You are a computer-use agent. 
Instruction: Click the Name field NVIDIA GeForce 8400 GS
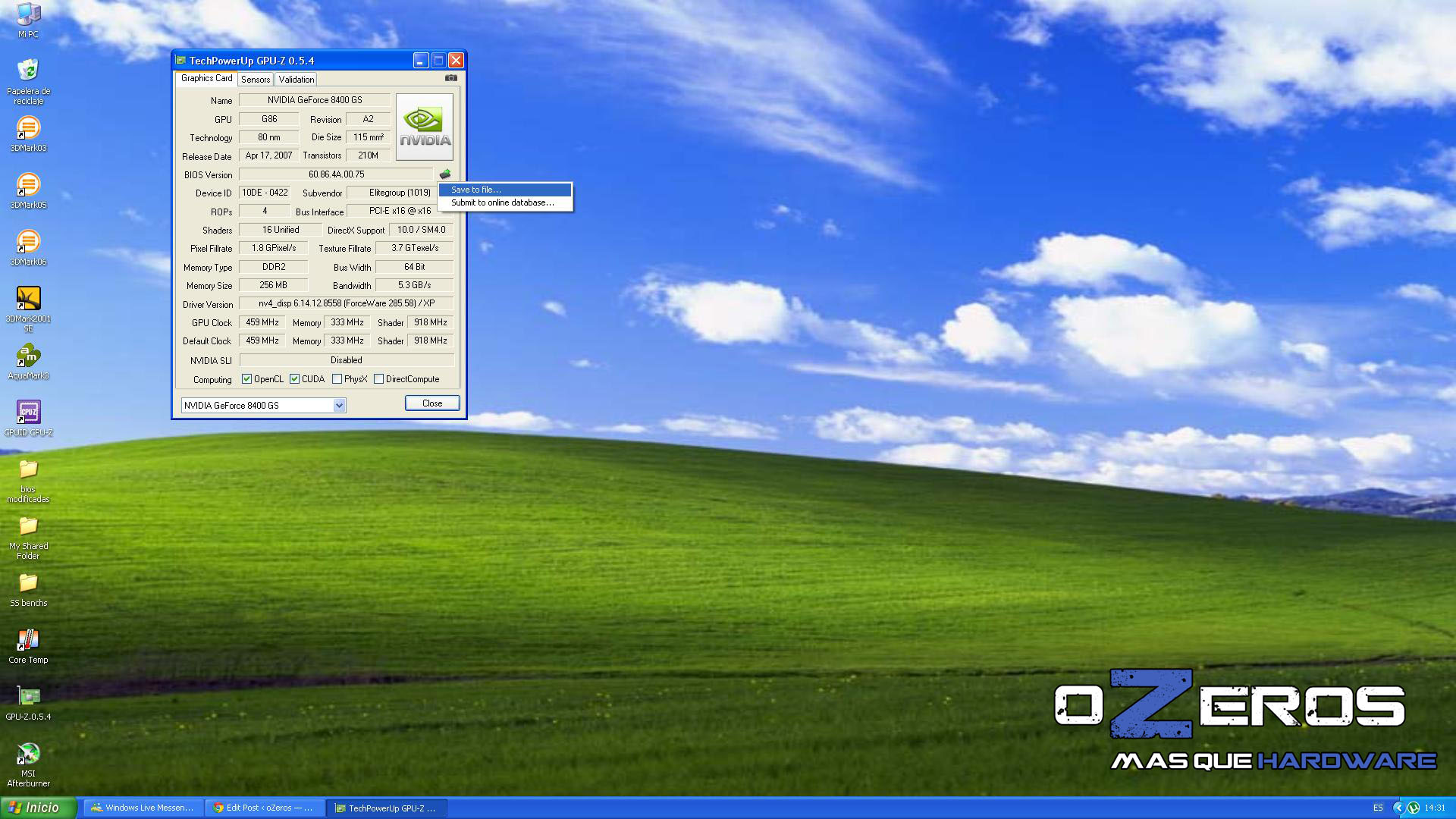pyautogui.click(x=315, y=100)
